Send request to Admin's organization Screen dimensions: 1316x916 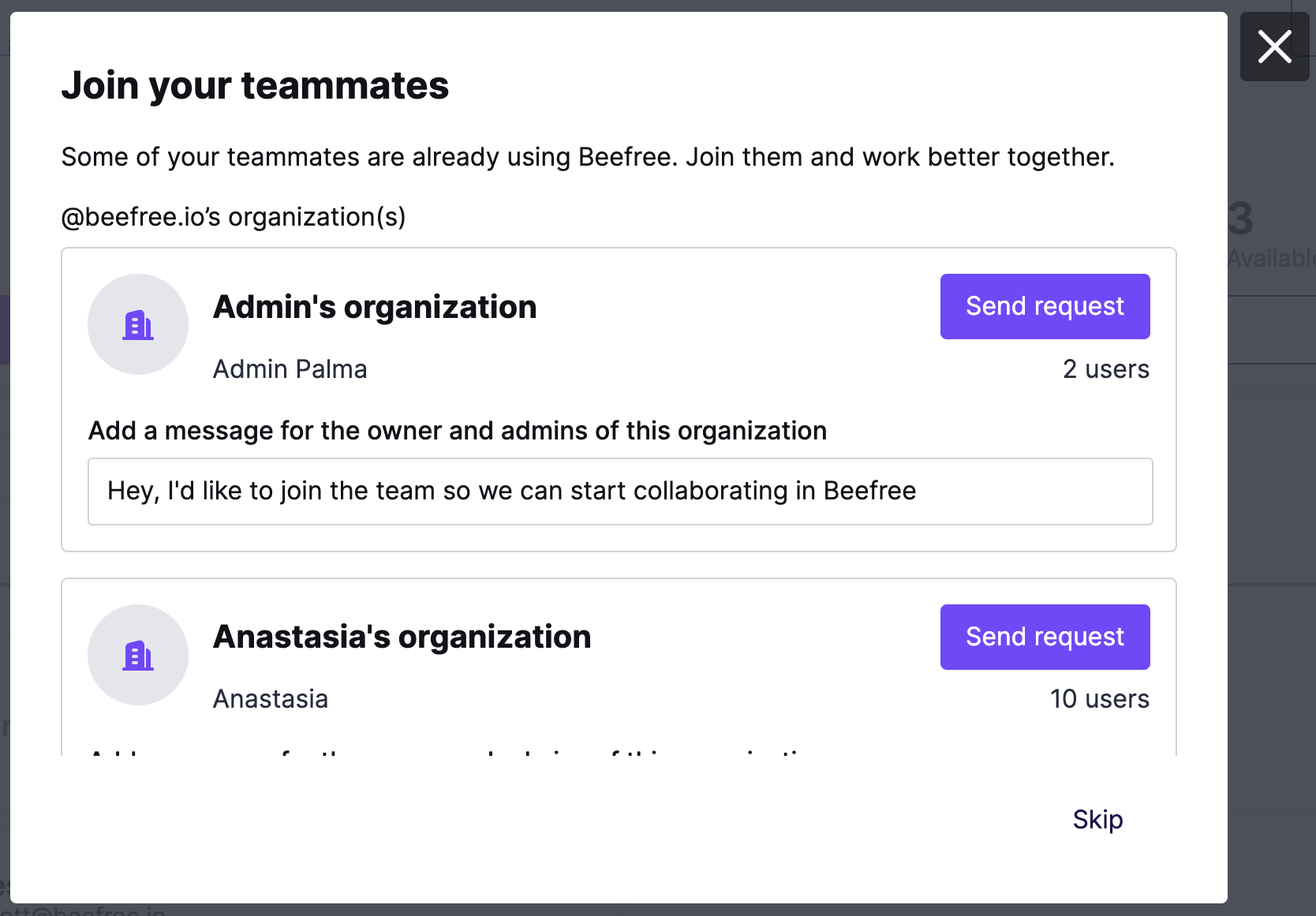1045,306
